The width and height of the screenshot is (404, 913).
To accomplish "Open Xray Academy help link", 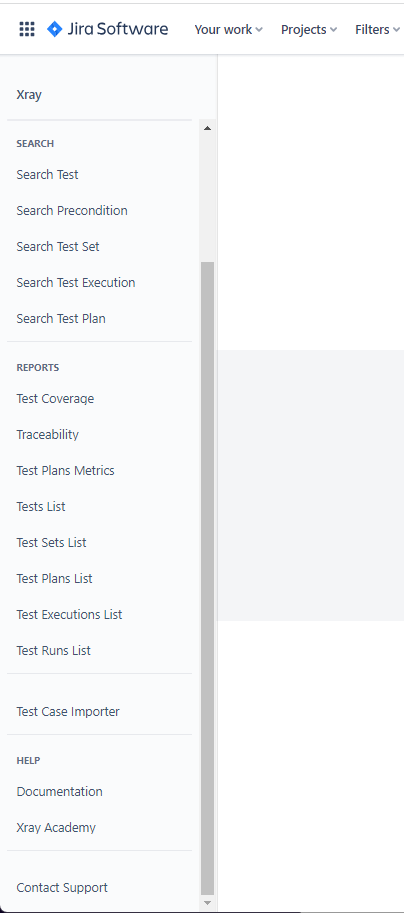I will click(56, 828).
